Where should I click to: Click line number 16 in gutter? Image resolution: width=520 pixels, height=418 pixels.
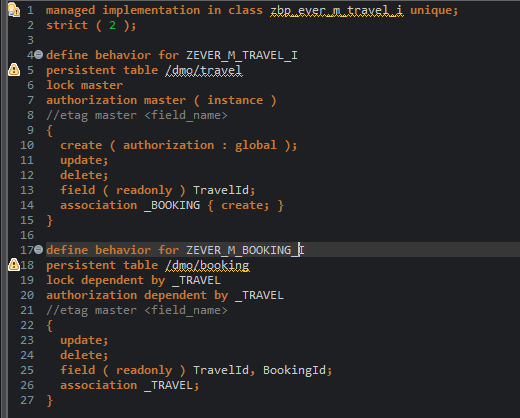pyautogui.click(x=27, y=235)
